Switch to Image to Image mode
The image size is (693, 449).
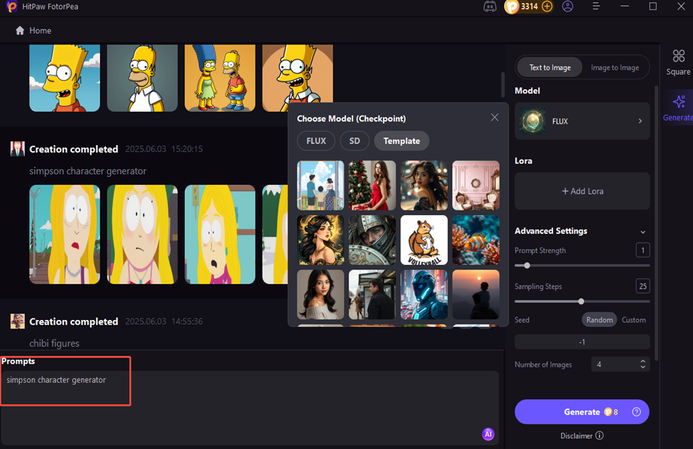coord(615,68)
